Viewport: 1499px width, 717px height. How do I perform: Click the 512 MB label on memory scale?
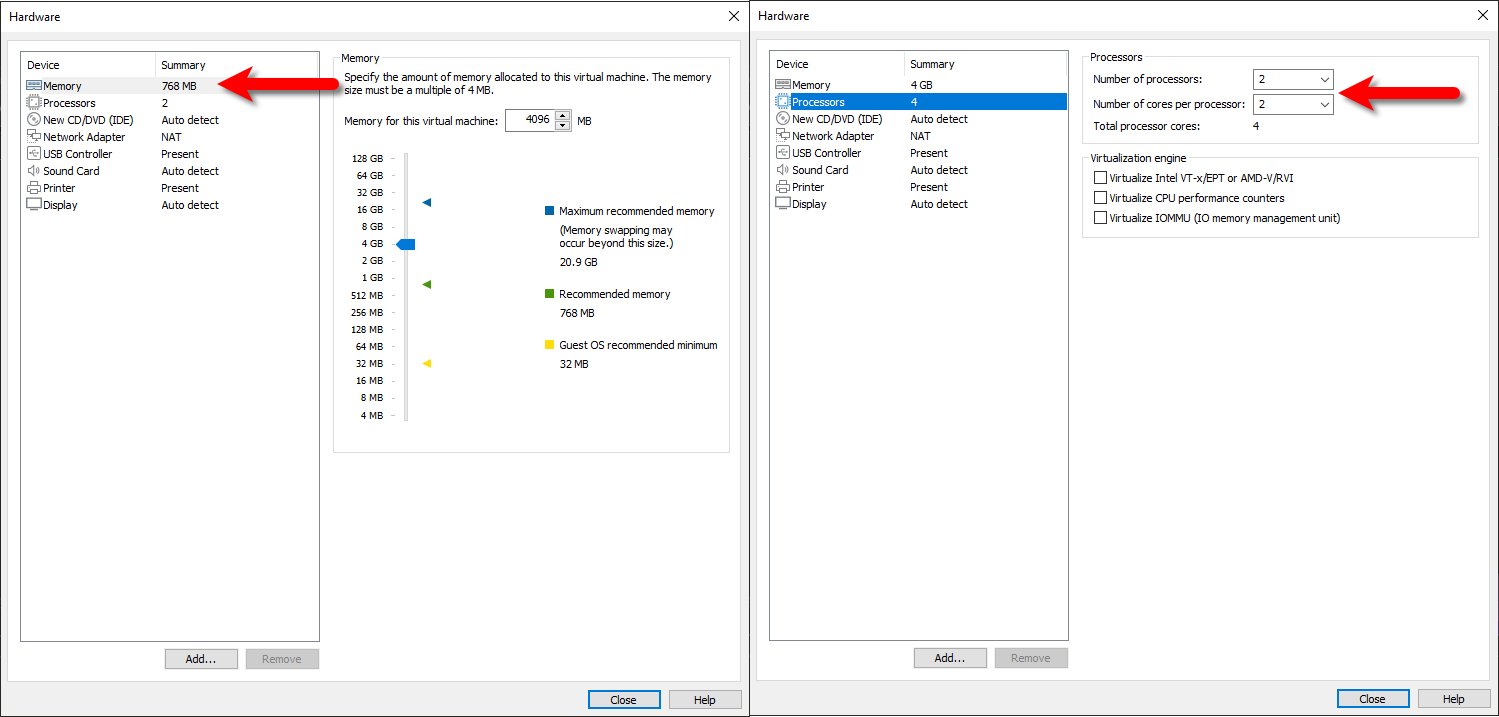point(367,295)
